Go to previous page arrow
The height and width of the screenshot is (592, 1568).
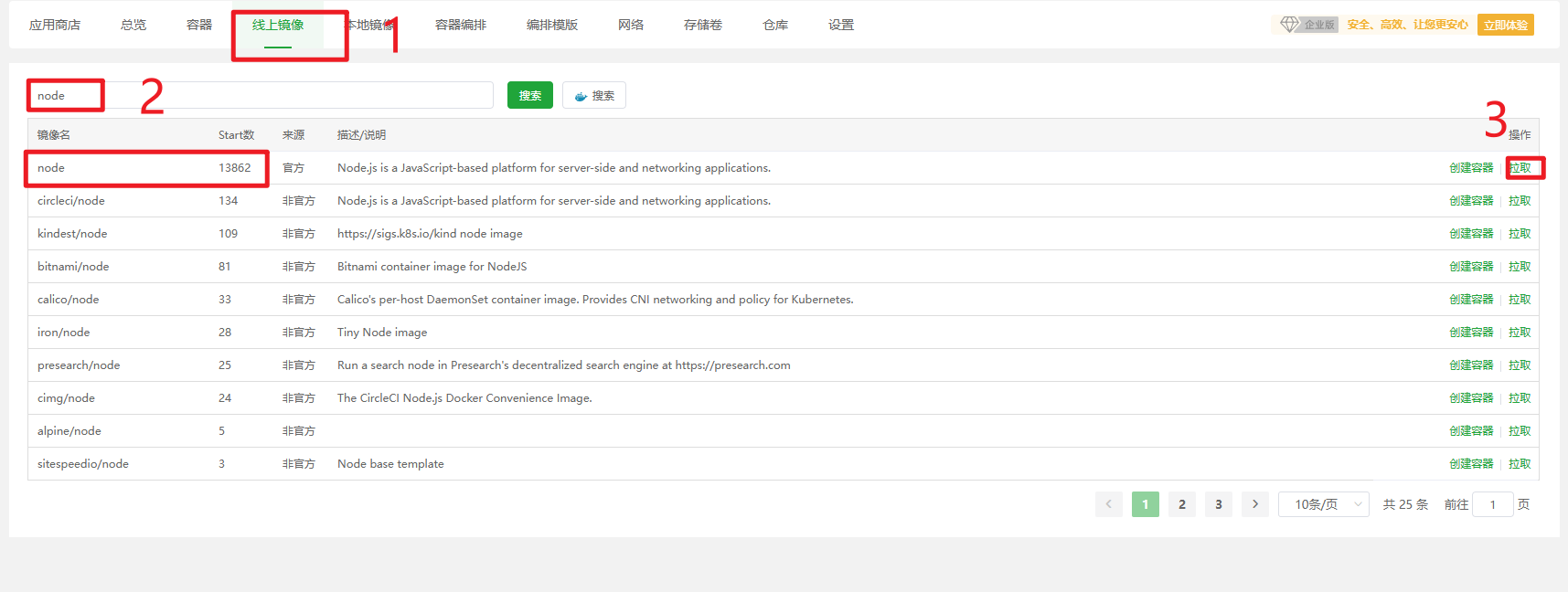[x=1108, y=504]
